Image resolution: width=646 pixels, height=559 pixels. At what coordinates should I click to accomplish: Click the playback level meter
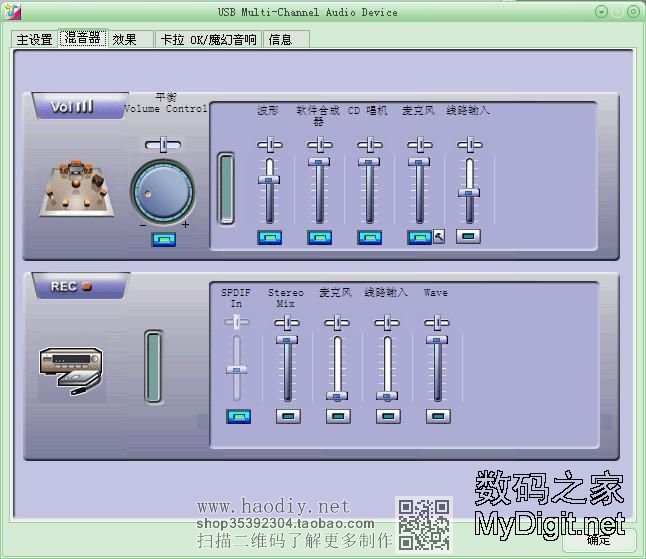point(226,189)
